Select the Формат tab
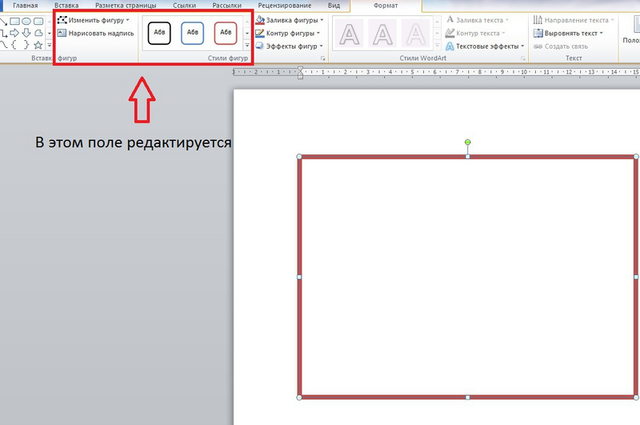 386,6
